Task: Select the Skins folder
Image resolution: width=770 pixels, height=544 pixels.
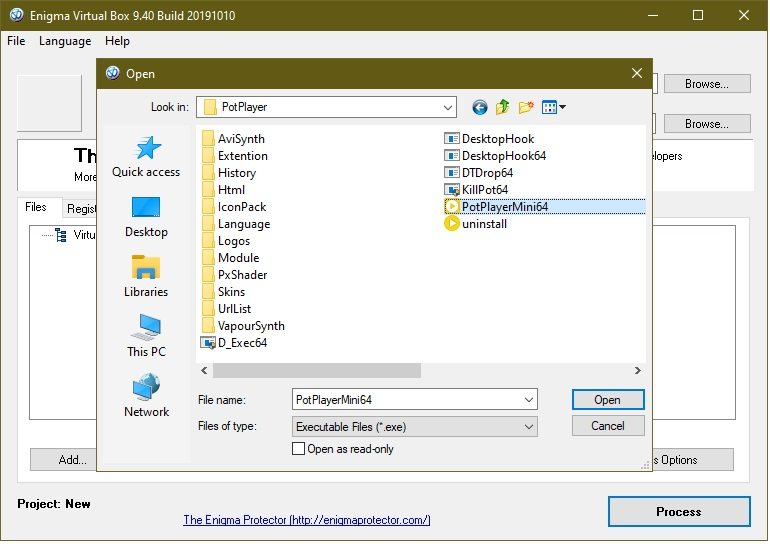Action: (224, 292)
